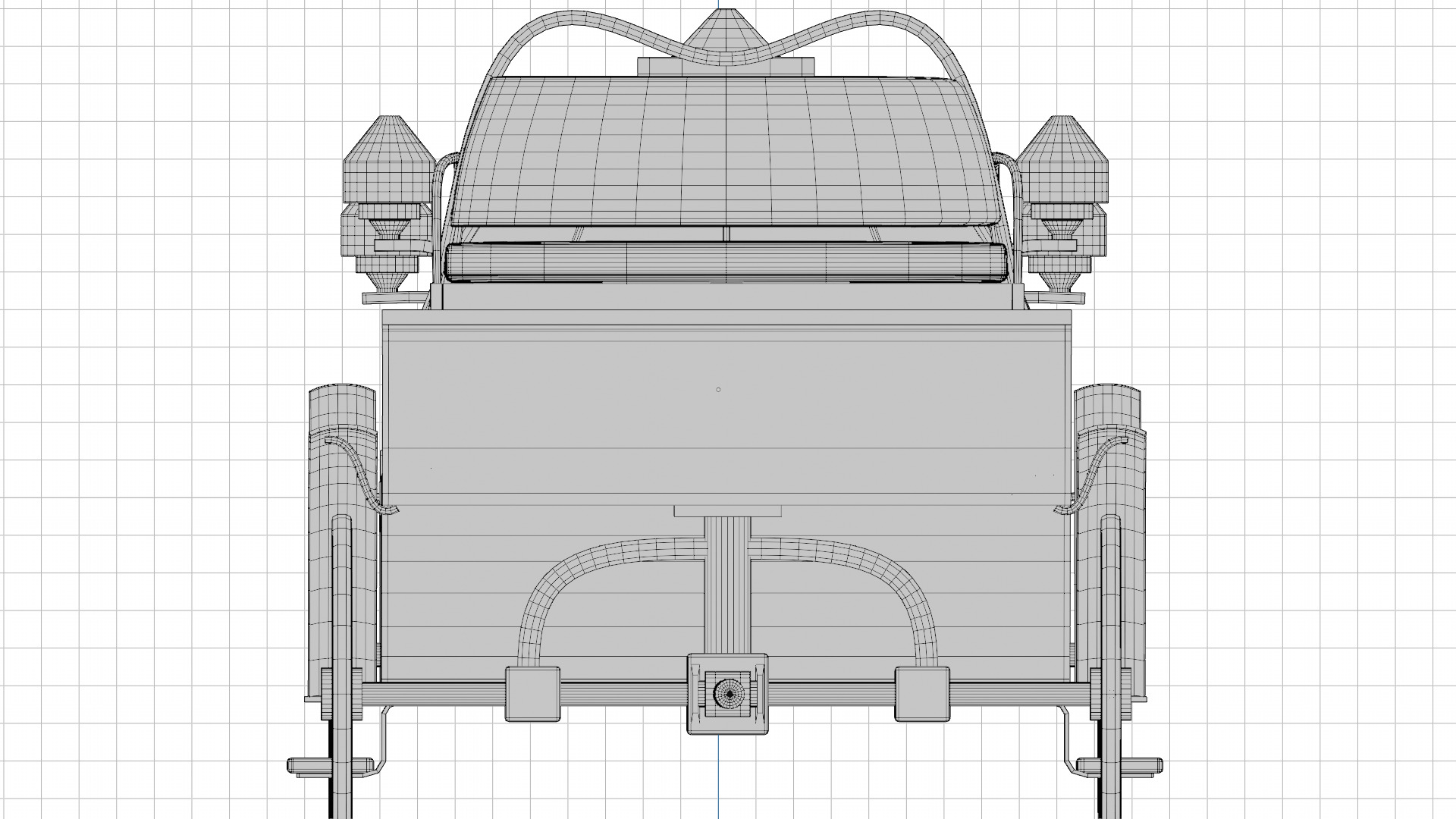
Task: Click the central axle hub cap
Action: pyautogui.click(x=729, y=692)
